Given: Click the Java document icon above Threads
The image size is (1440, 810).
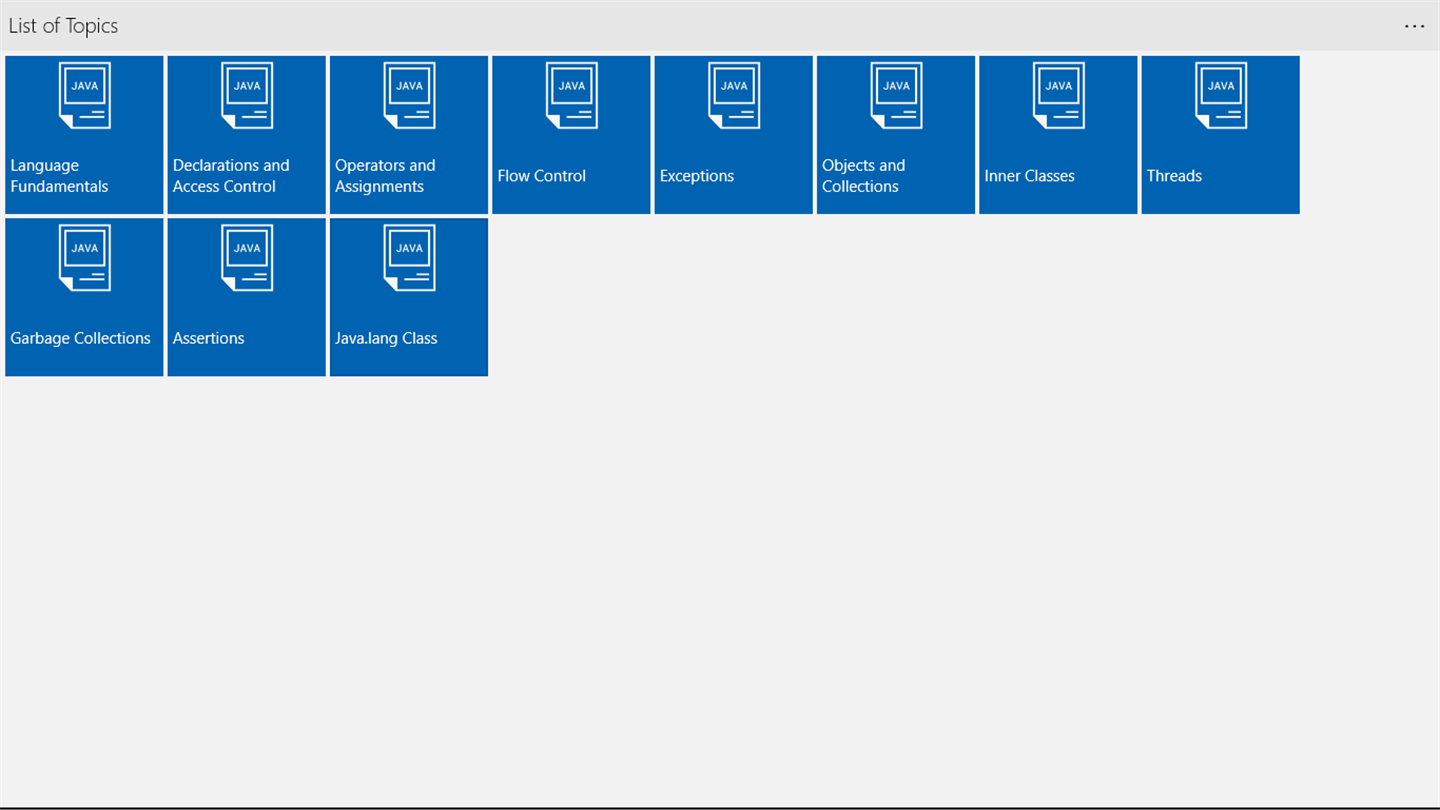Looking at the screenshot, I should 1221,96.
